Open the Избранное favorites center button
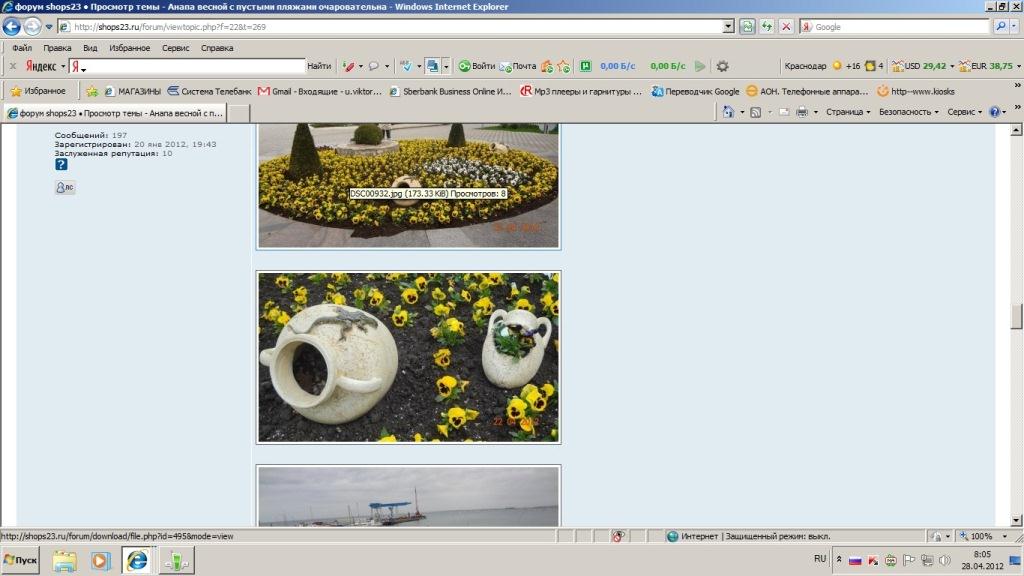This screenshot has width=1024, height=576. tap(39, 91)
